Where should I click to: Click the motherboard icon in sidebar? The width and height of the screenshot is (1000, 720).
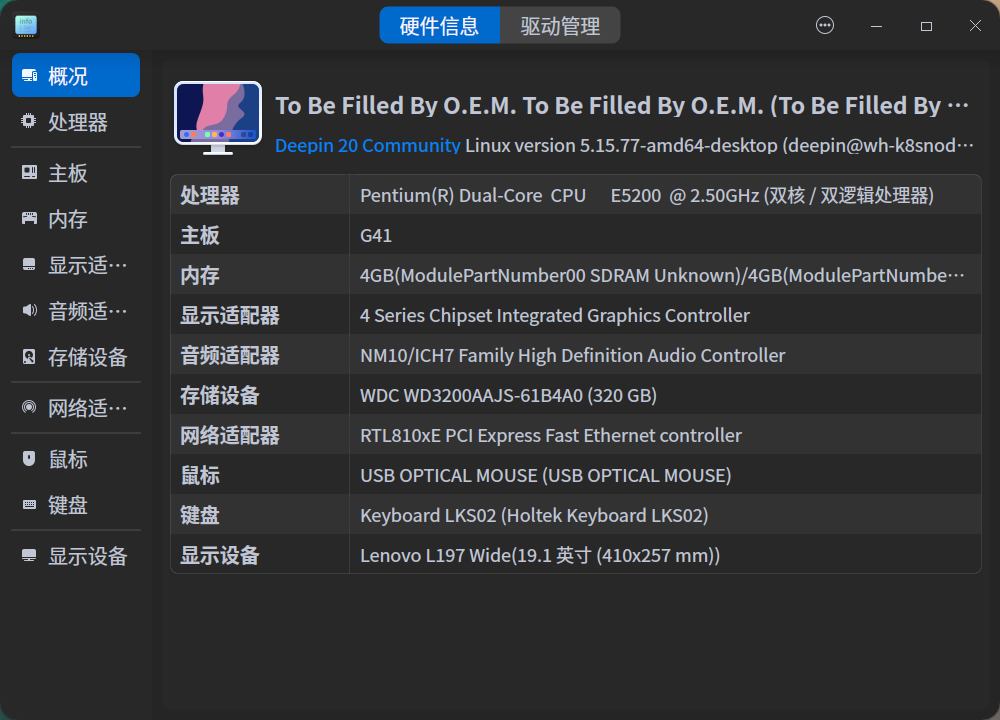[29, 173]
